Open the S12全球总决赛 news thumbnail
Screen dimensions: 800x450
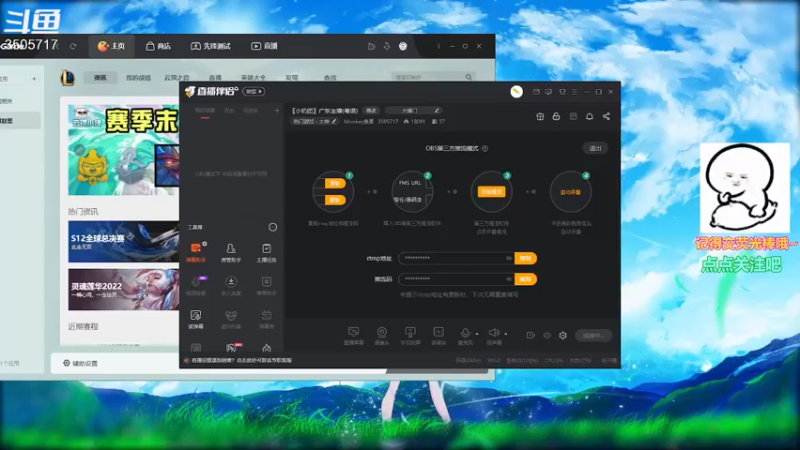click(124, 241)
